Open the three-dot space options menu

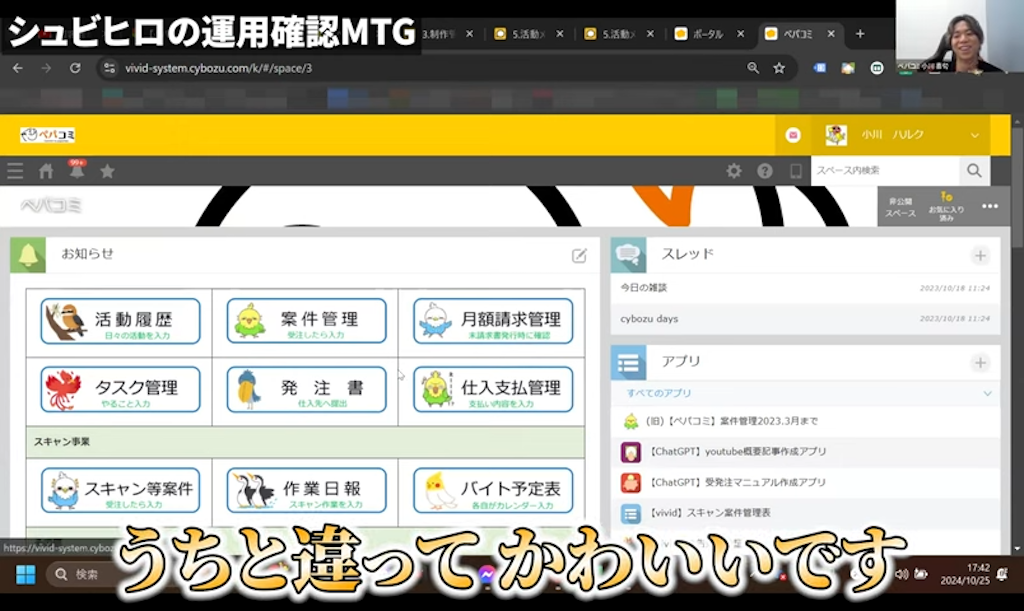click(x=990, y=205)
